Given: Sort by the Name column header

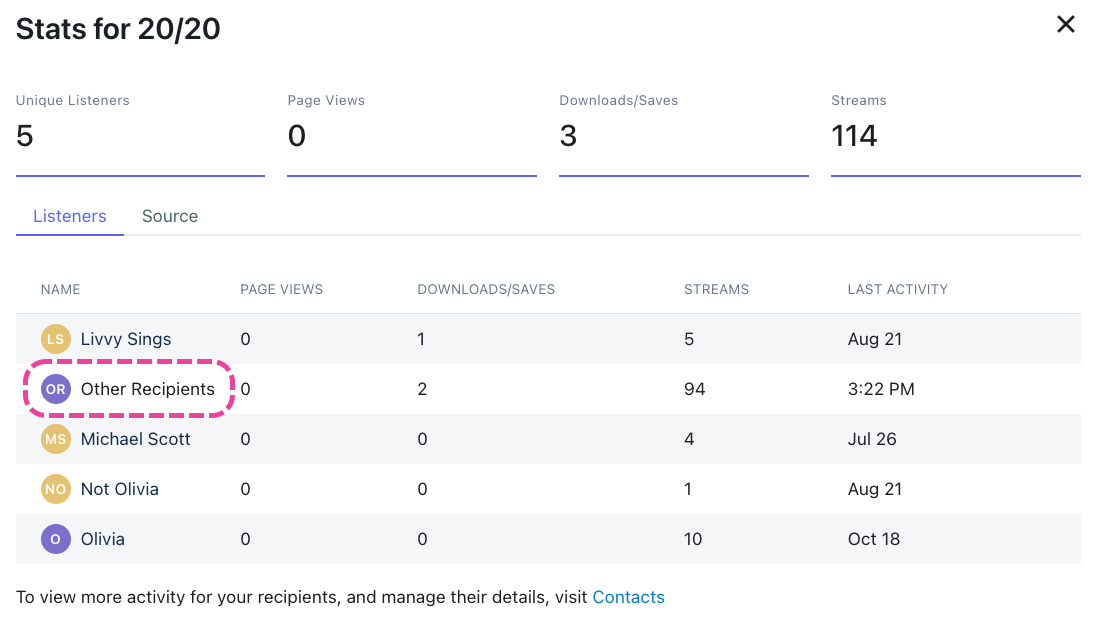Looking at the screenshot, I should click(61, 289).
